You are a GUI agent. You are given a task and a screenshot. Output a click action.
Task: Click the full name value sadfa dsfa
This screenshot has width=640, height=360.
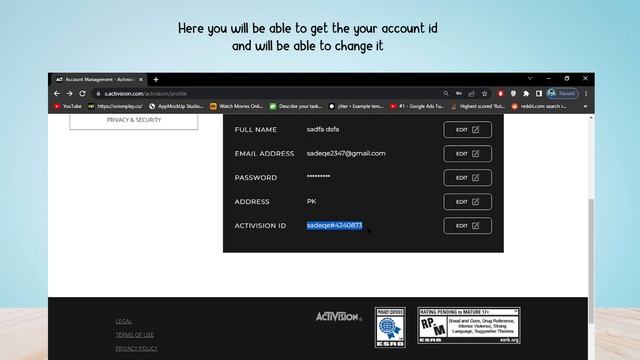323,129
